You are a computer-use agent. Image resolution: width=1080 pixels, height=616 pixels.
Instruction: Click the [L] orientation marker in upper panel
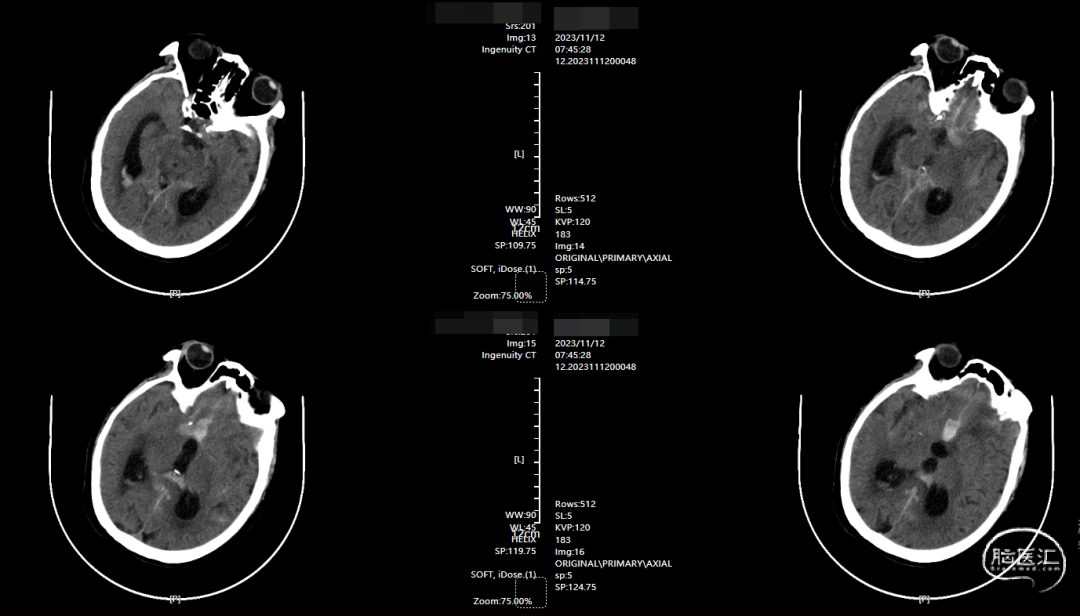click(519, 154)
